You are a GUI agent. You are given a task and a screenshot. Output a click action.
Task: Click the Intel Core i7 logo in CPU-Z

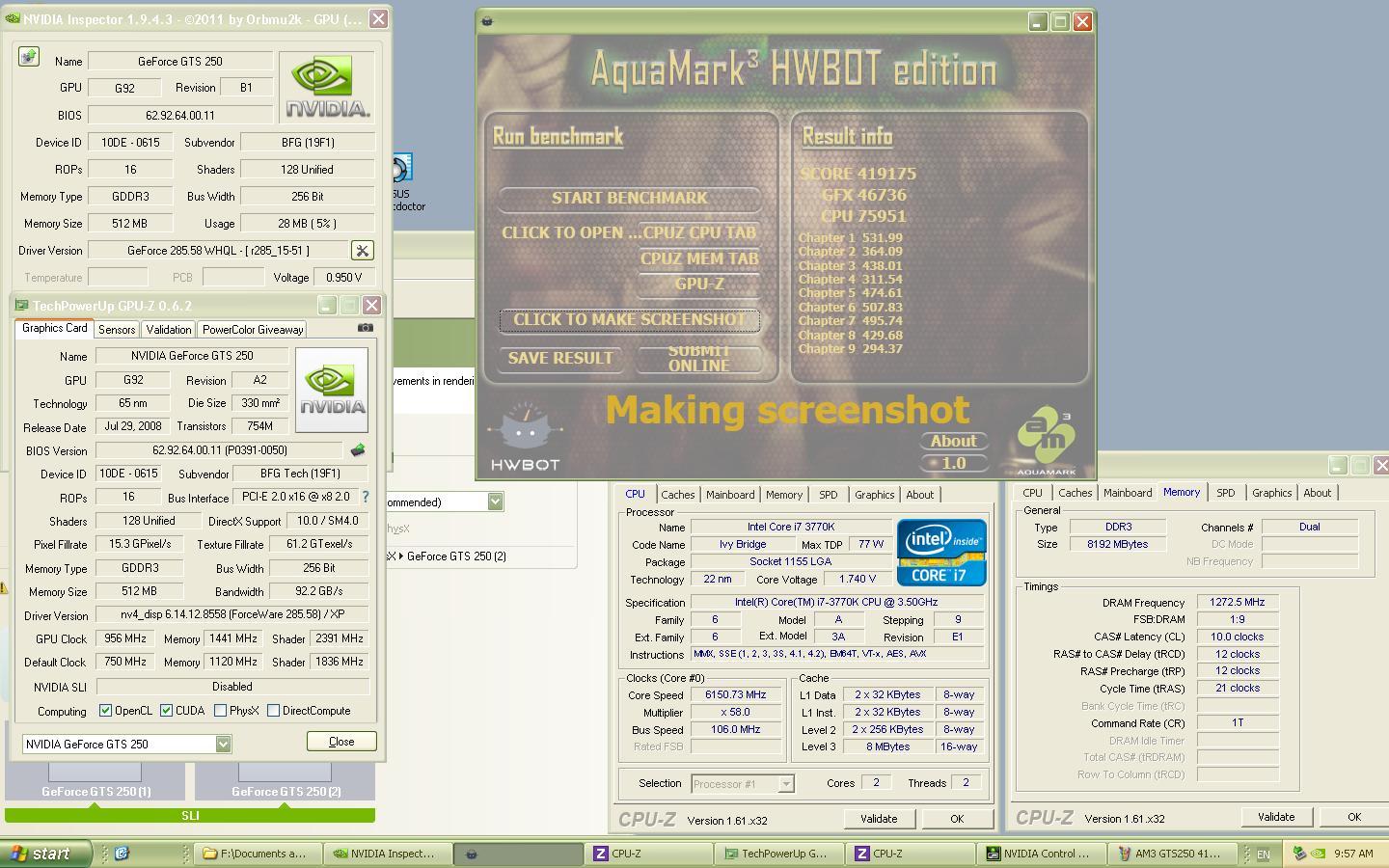pyautogui.click(x=941, y=553)
